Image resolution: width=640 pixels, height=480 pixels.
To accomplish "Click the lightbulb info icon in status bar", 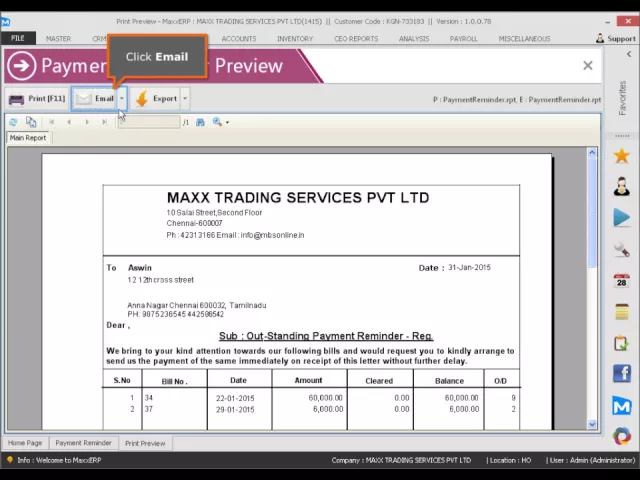I will click(x=10, y=460).
